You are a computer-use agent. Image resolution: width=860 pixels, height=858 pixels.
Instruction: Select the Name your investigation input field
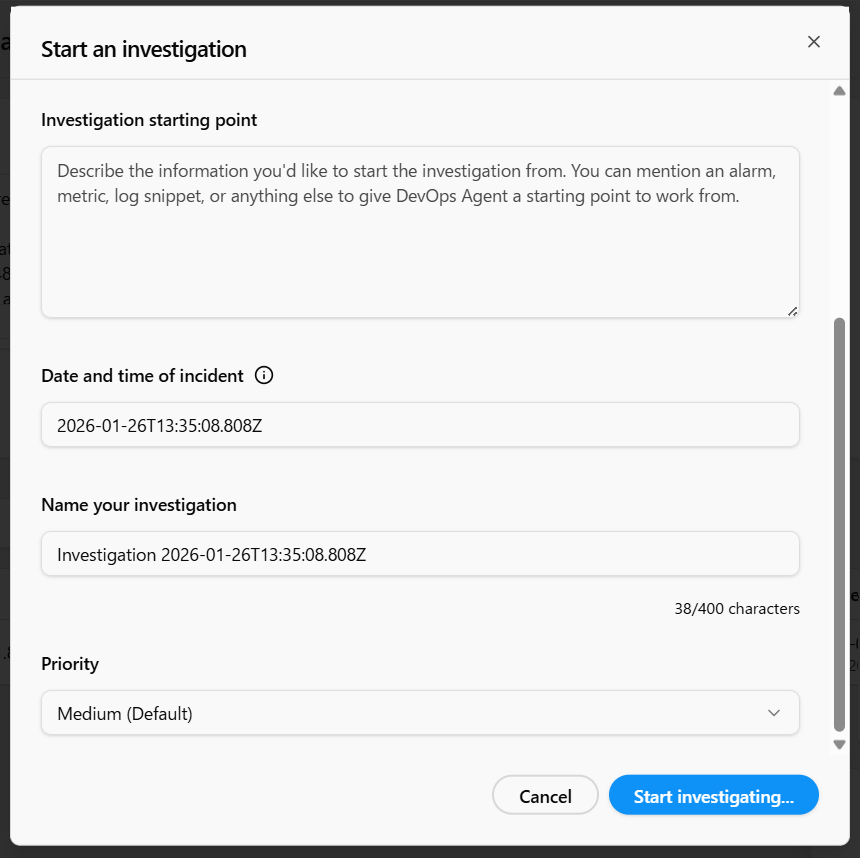click(420, 554)
